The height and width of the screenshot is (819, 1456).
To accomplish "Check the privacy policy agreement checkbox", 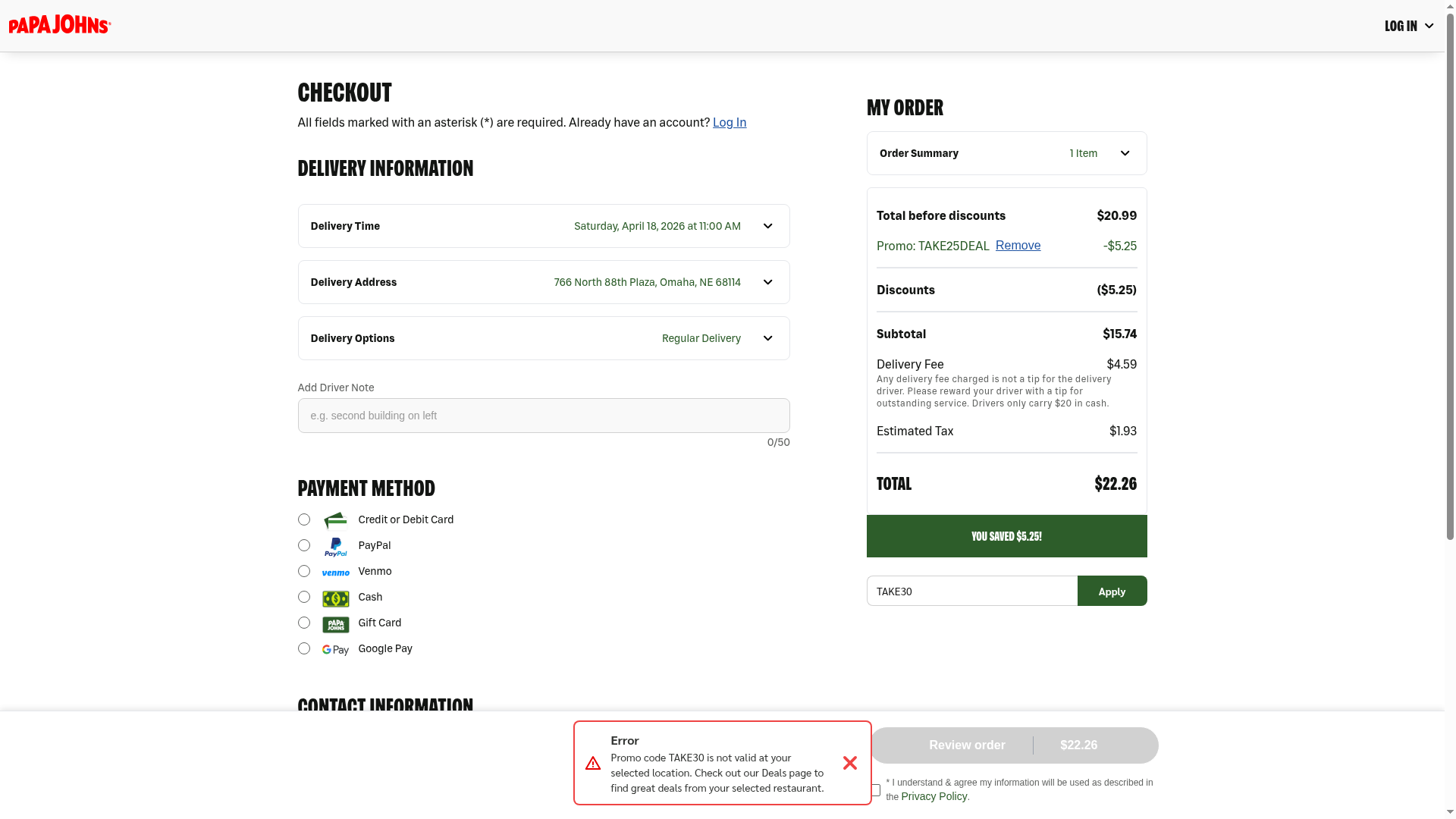I will (x=876, y=790).
